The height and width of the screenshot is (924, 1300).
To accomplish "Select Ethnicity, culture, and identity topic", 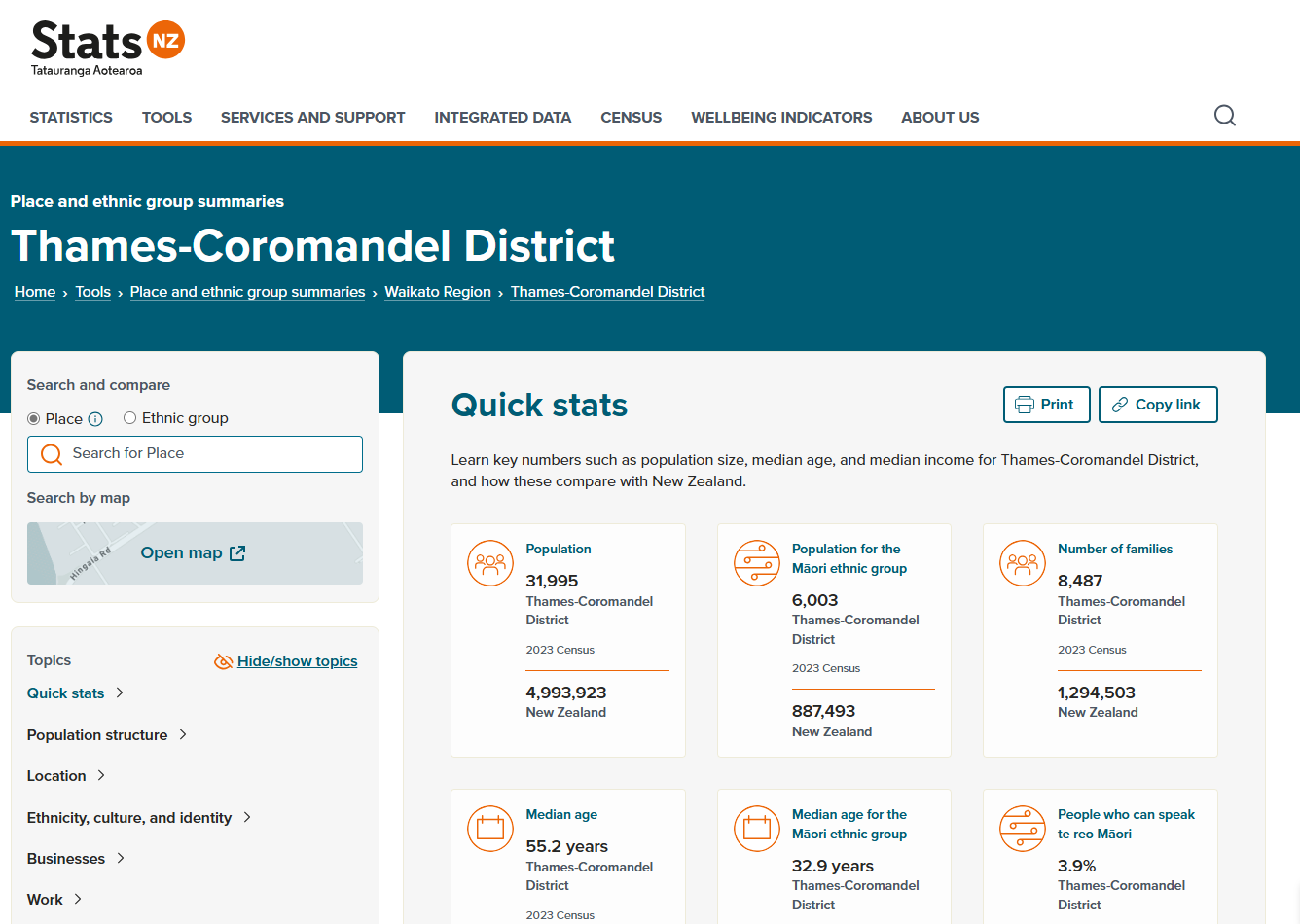I will 129,818.
